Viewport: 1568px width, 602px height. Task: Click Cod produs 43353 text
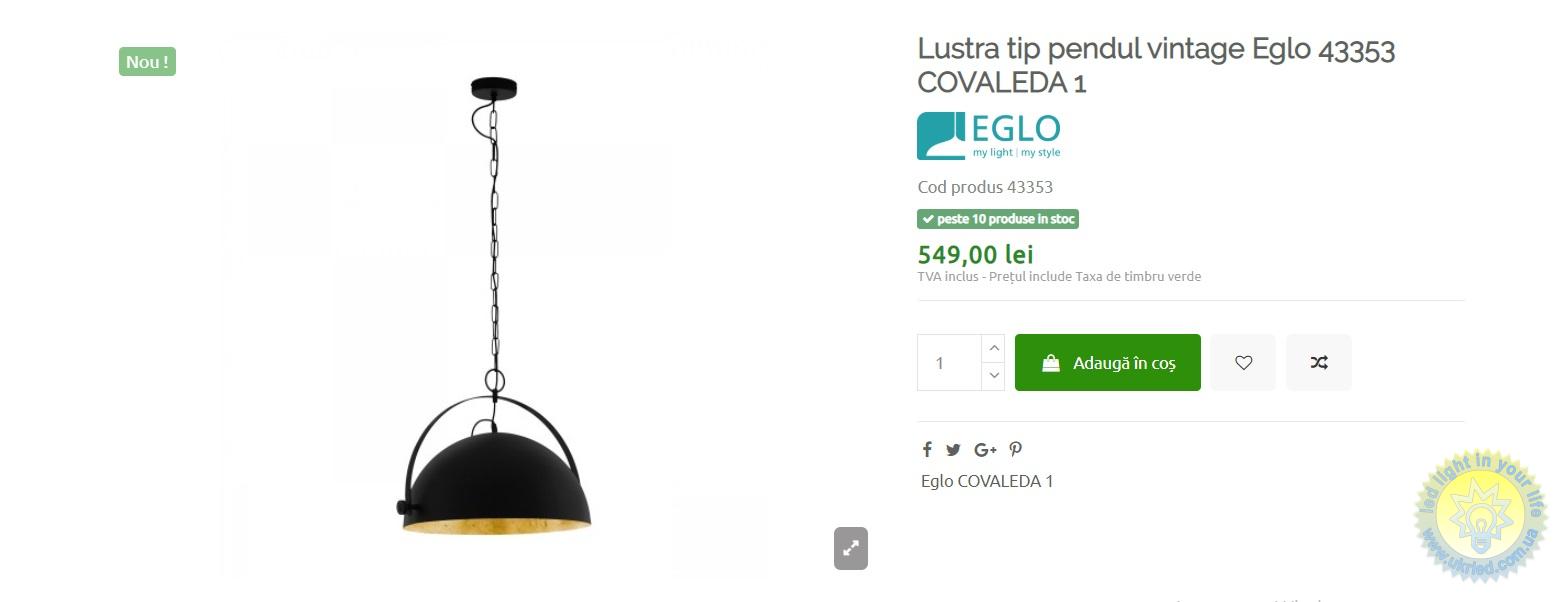coord(985,187)
